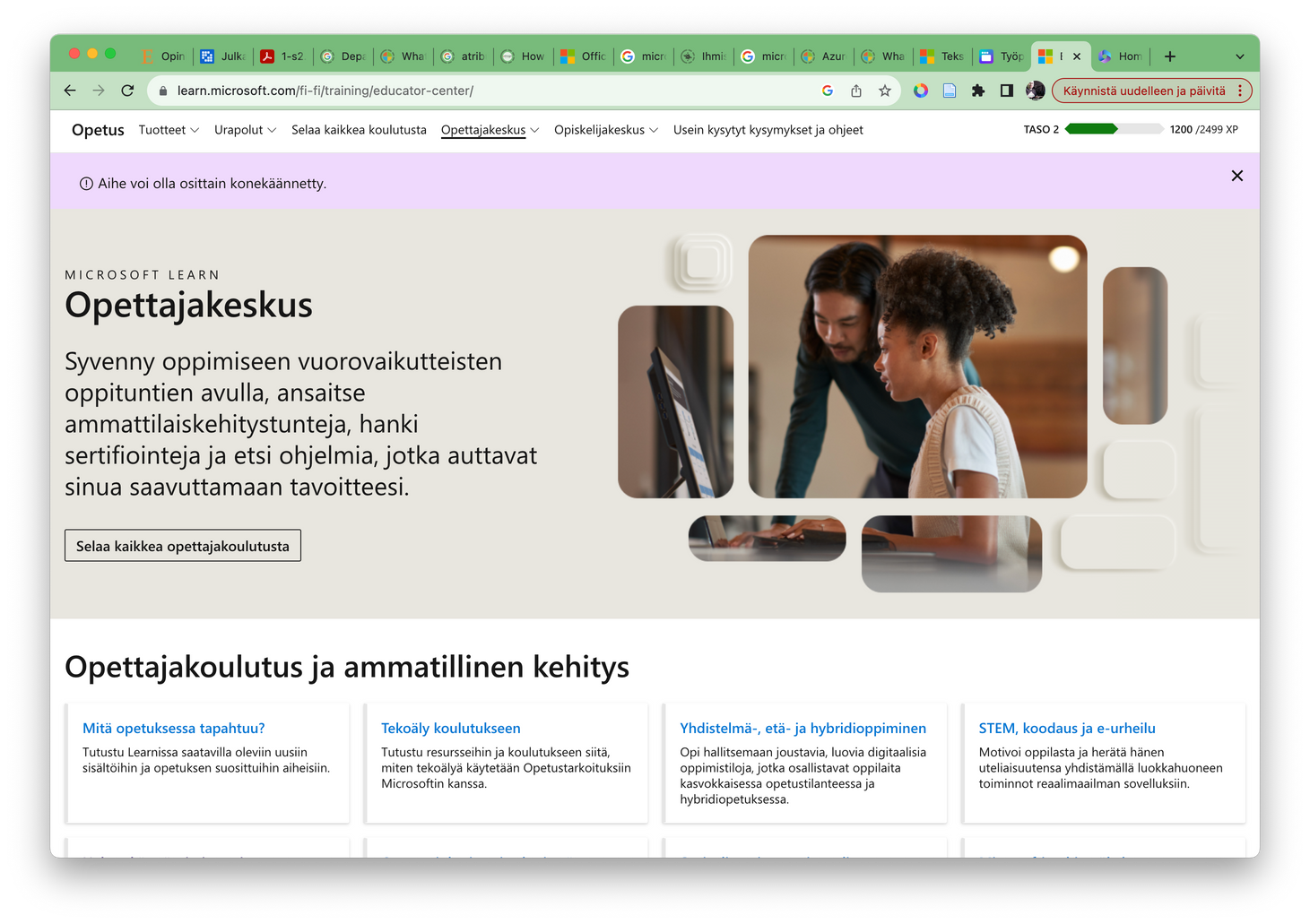Reload the current page
Image resolution: width=1310 pixels, height=924 pixels.
pyautogui.click(x=127, y=91)
